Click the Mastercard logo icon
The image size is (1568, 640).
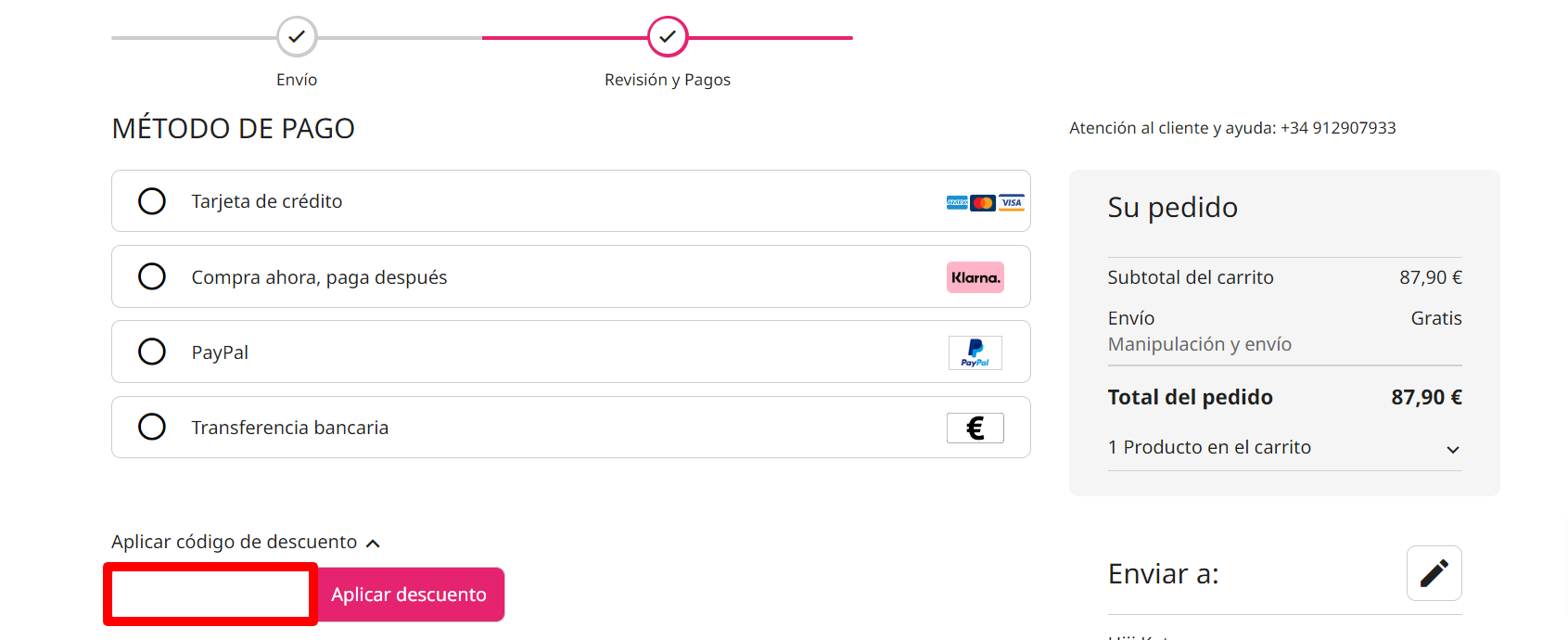[983, 202]
